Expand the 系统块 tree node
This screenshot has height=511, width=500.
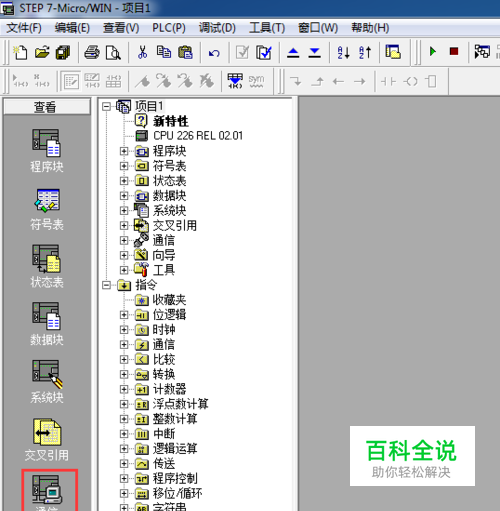pos(124,211)
